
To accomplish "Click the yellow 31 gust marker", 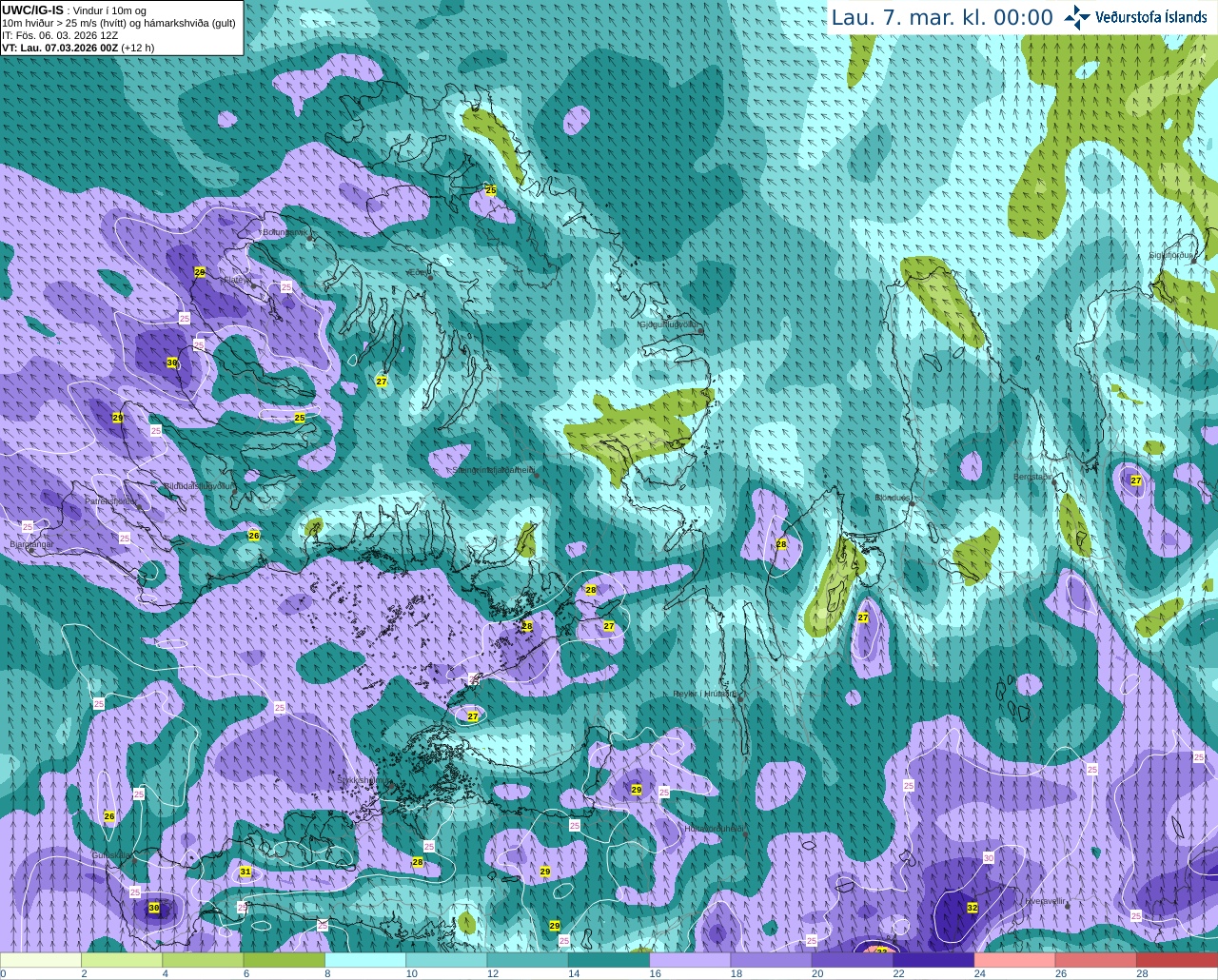I will tap(246, 872).
